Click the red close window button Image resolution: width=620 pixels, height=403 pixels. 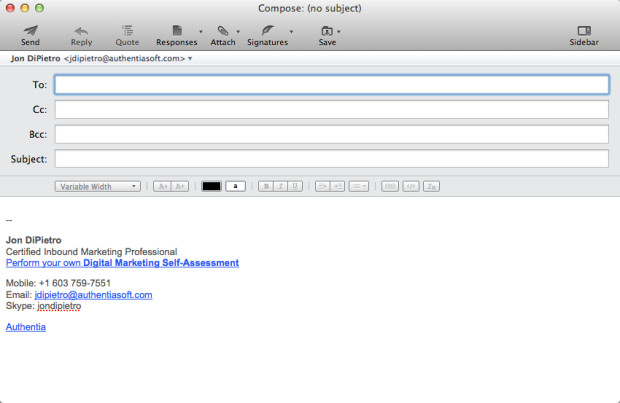click(x=10, y=8)
